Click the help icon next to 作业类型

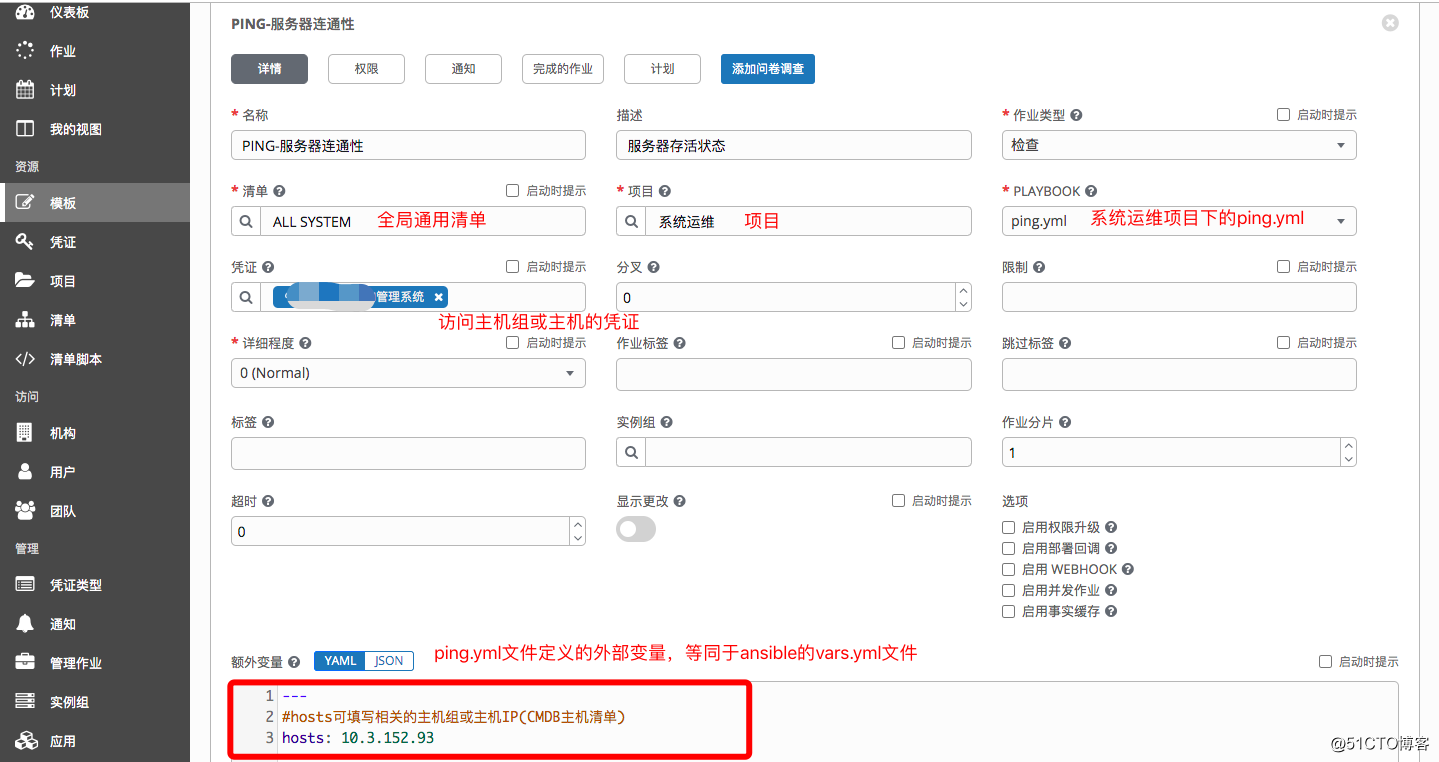[x=1076, y=115]
